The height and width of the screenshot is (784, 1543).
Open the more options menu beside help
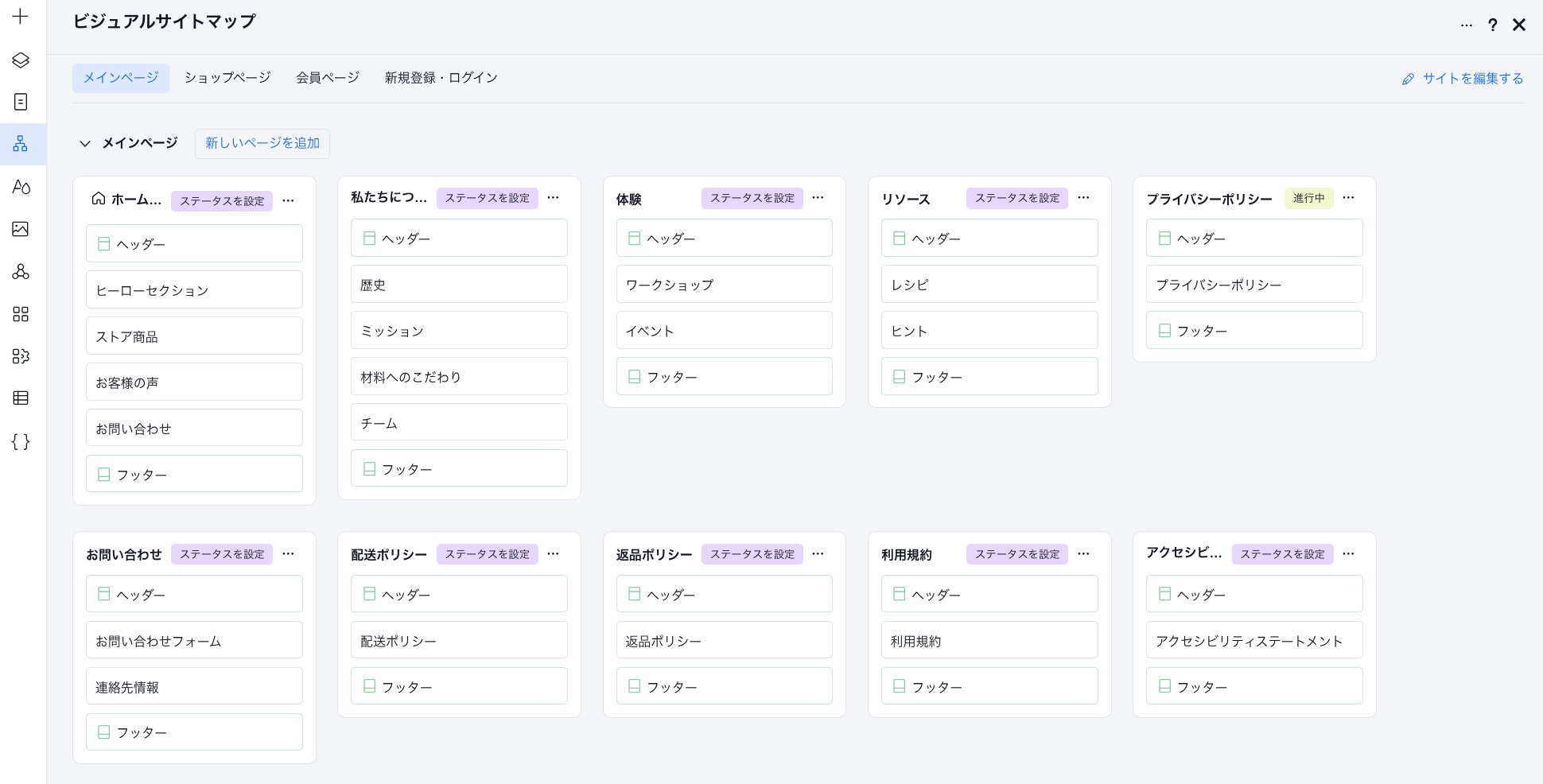click(1466, 25)
